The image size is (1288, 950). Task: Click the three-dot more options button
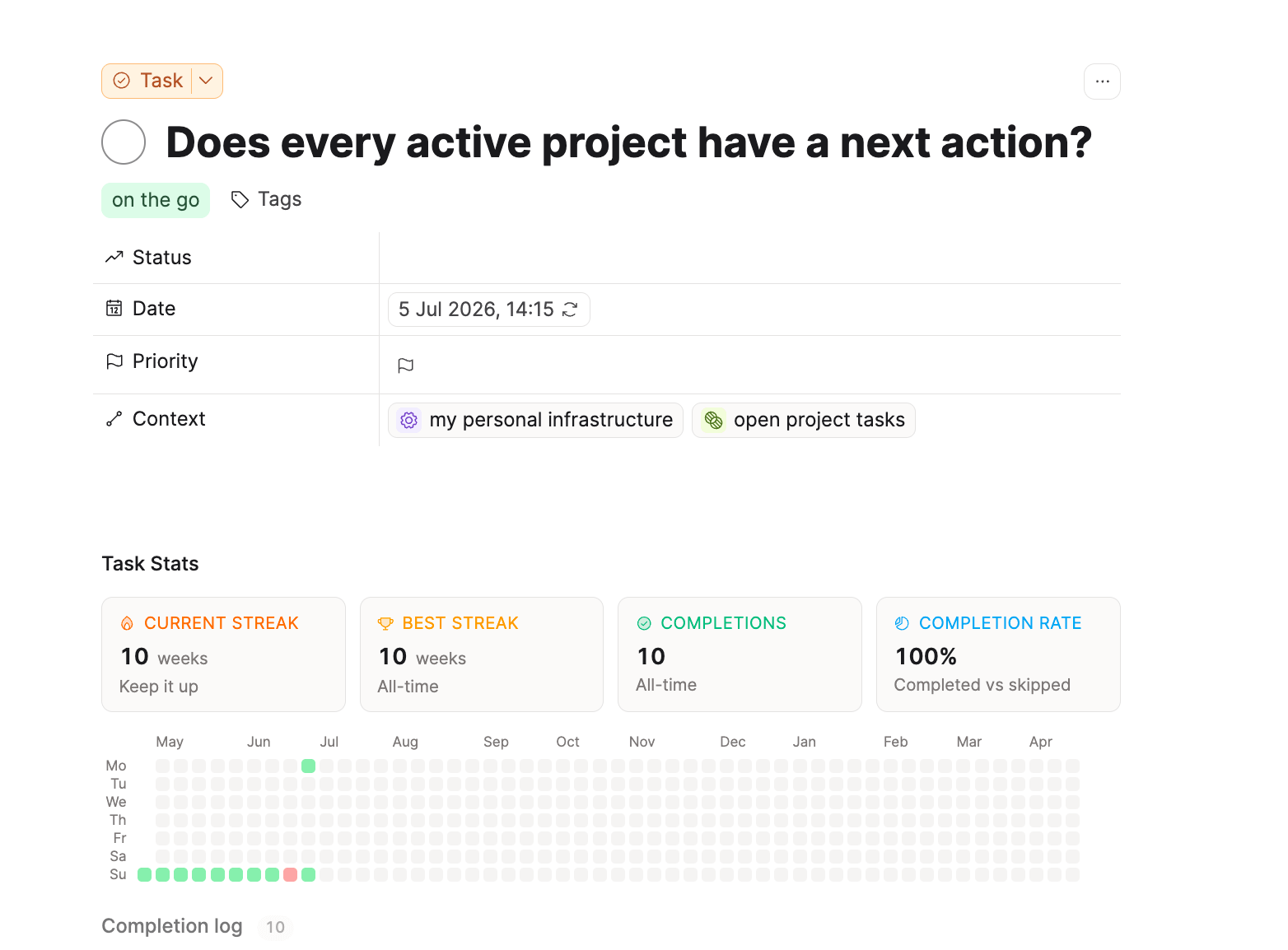[x=1102, y=81]
